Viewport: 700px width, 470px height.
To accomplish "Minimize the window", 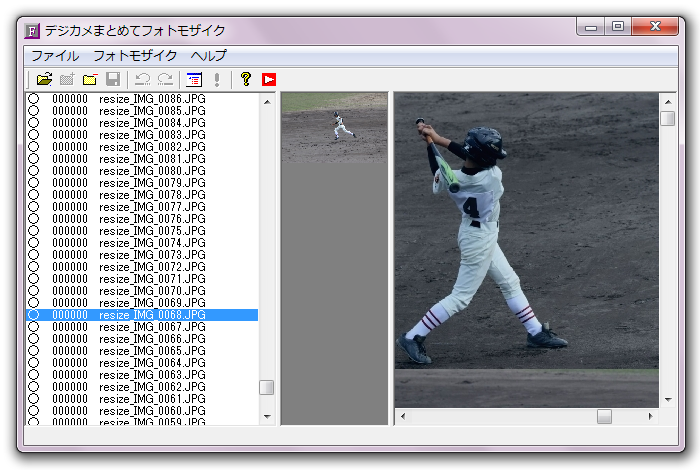I will coord(591,26).
